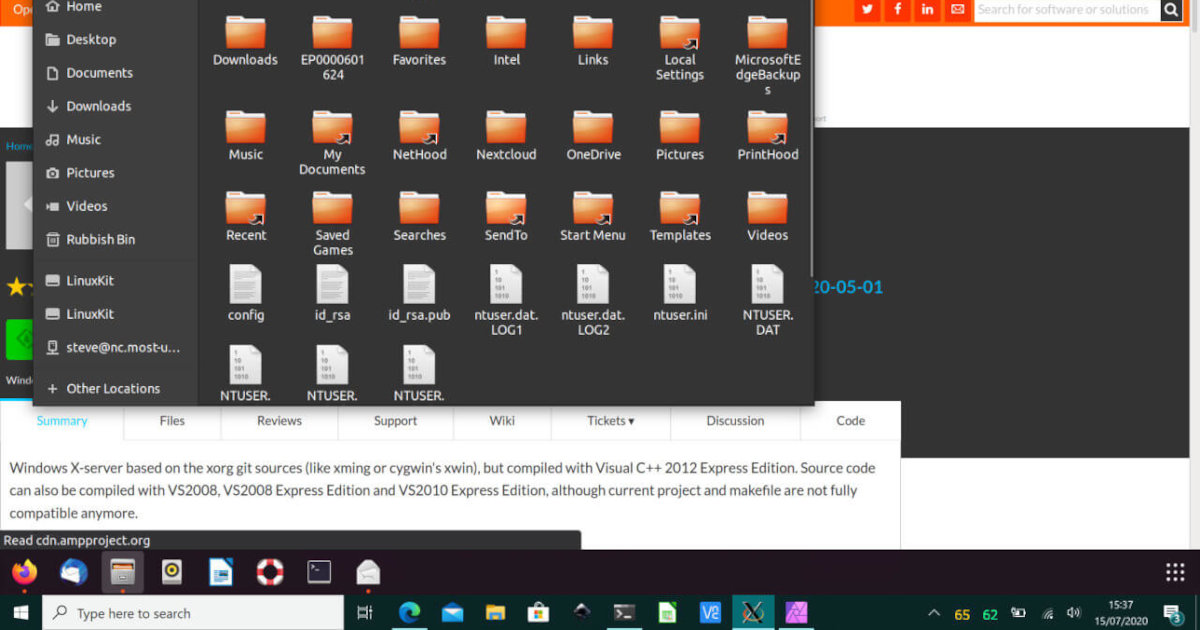Screen dimensions: 1200x630
Task: Switch to the Support tab on the webpage
Action: pos(395,421)
